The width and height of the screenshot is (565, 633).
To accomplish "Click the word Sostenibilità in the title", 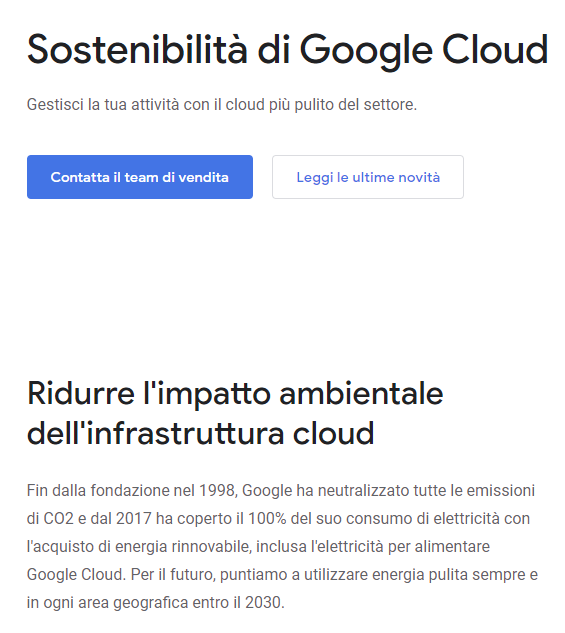I will coord(137,49).
